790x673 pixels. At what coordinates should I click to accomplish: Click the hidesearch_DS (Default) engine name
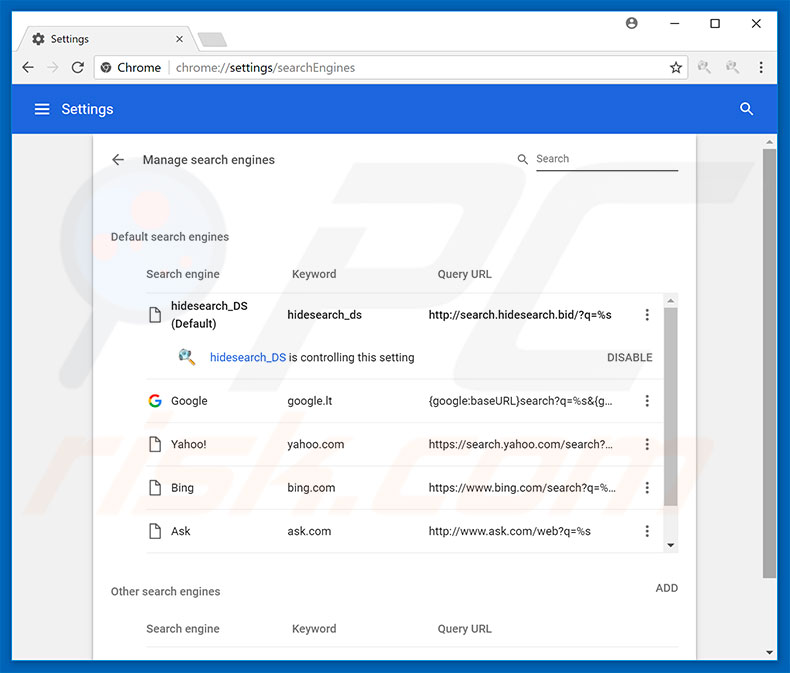tap(209, 315)
